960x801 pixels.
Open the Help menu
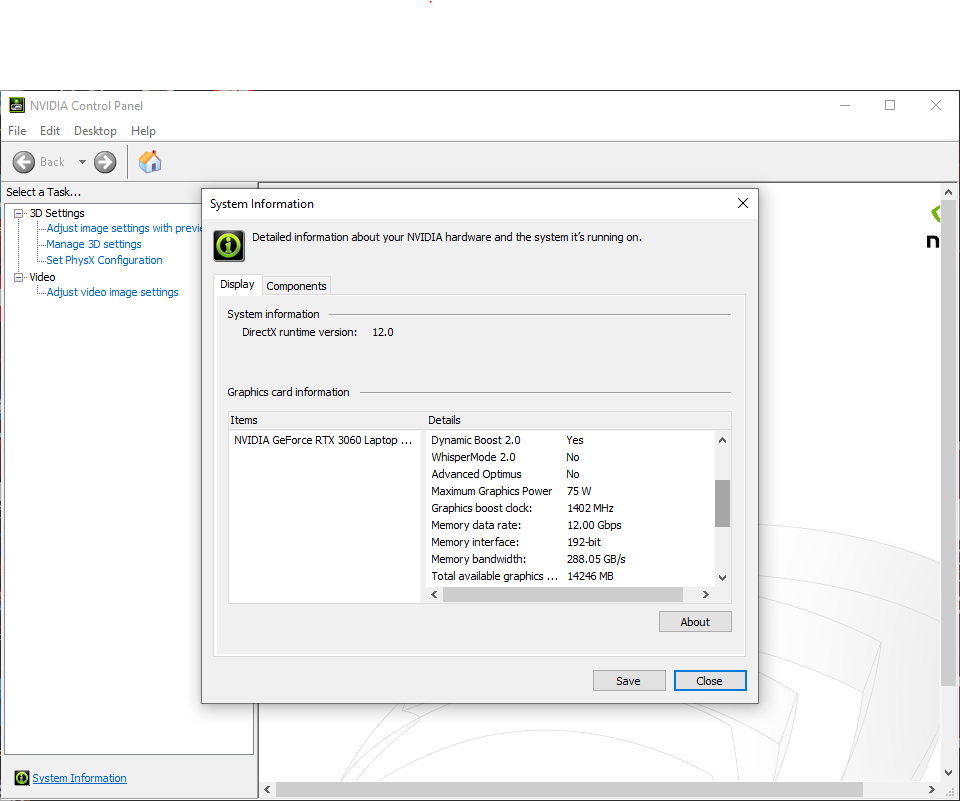point(143,131)
